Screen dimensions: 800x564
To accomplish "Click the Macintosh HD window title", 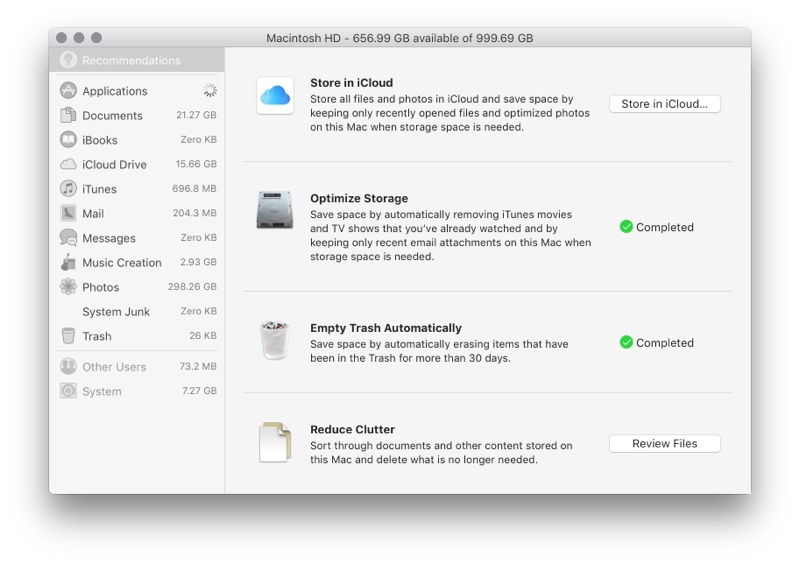I will pos(399,38).
